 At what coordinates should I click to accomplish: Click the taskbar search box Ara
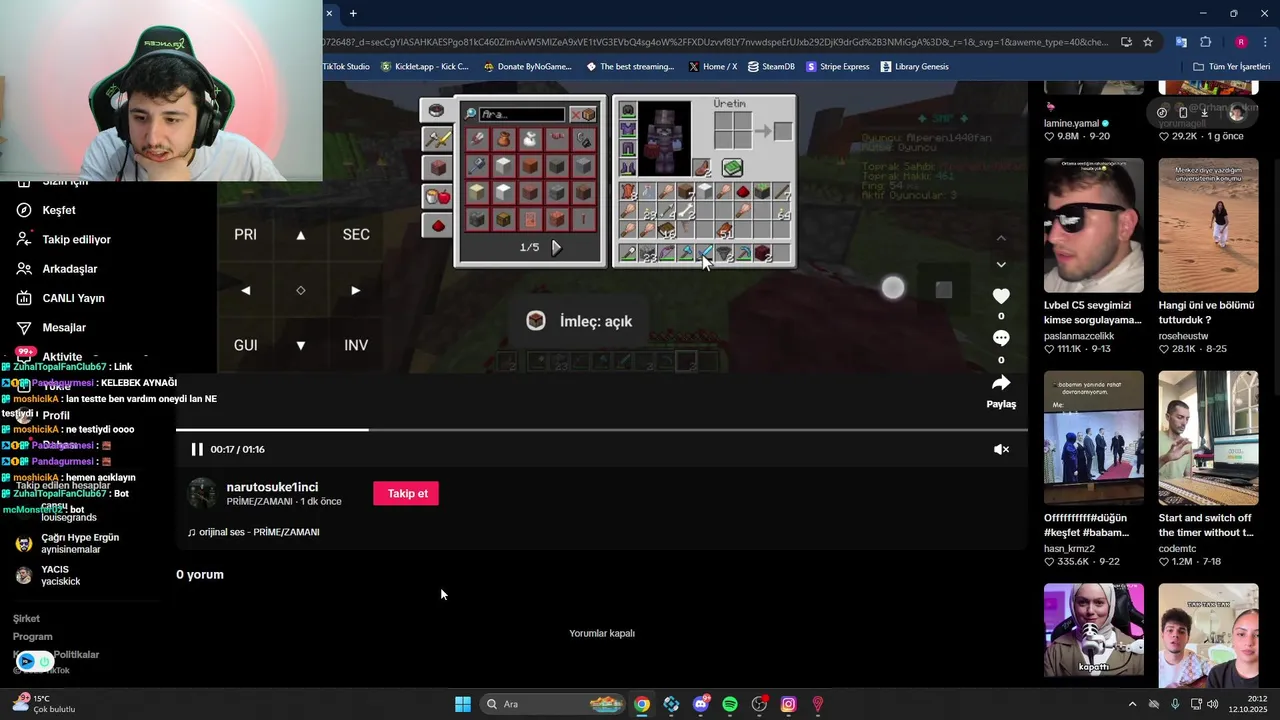point(554,704)
